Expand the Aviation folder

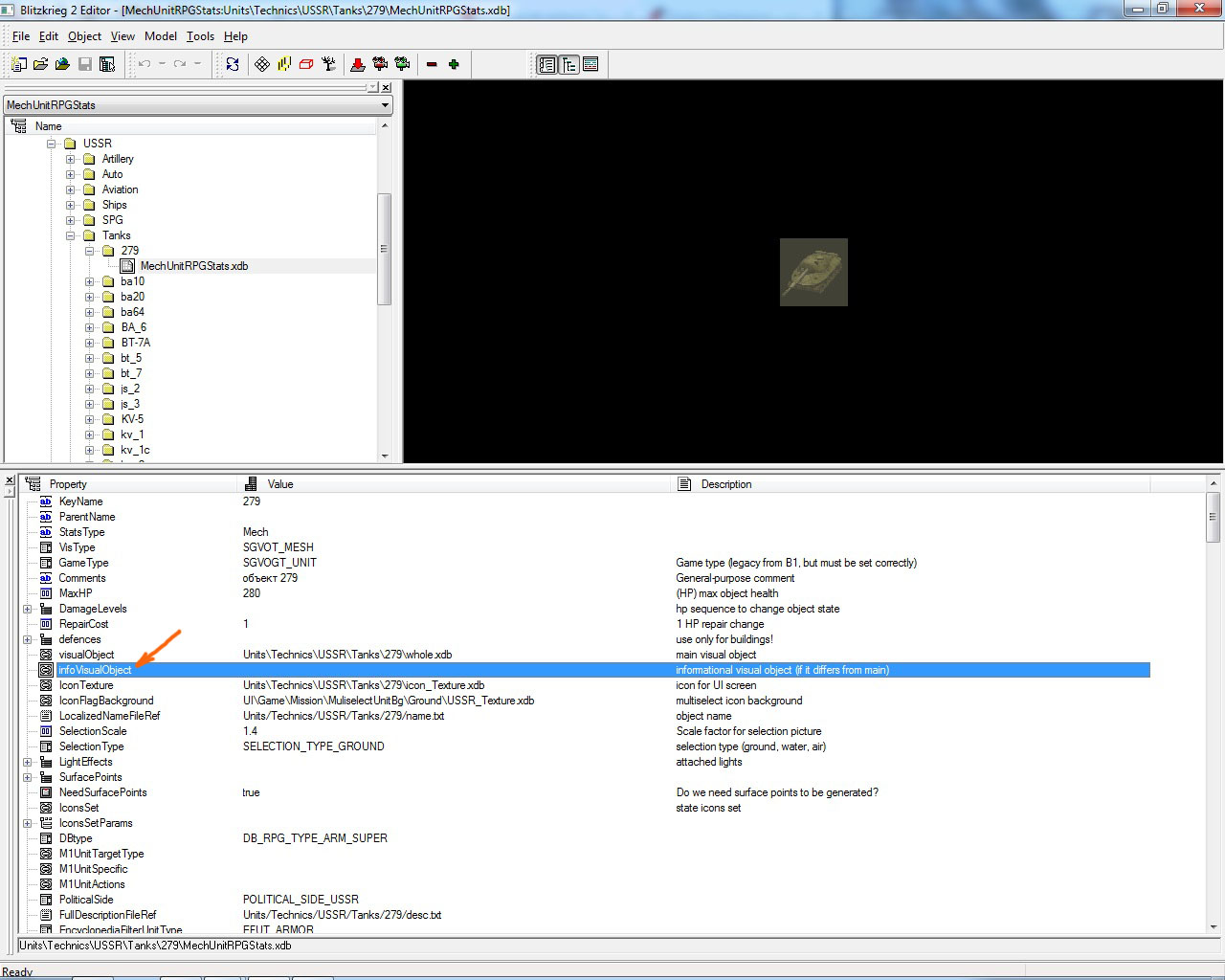pyautogui.click(x=71, y=189)
